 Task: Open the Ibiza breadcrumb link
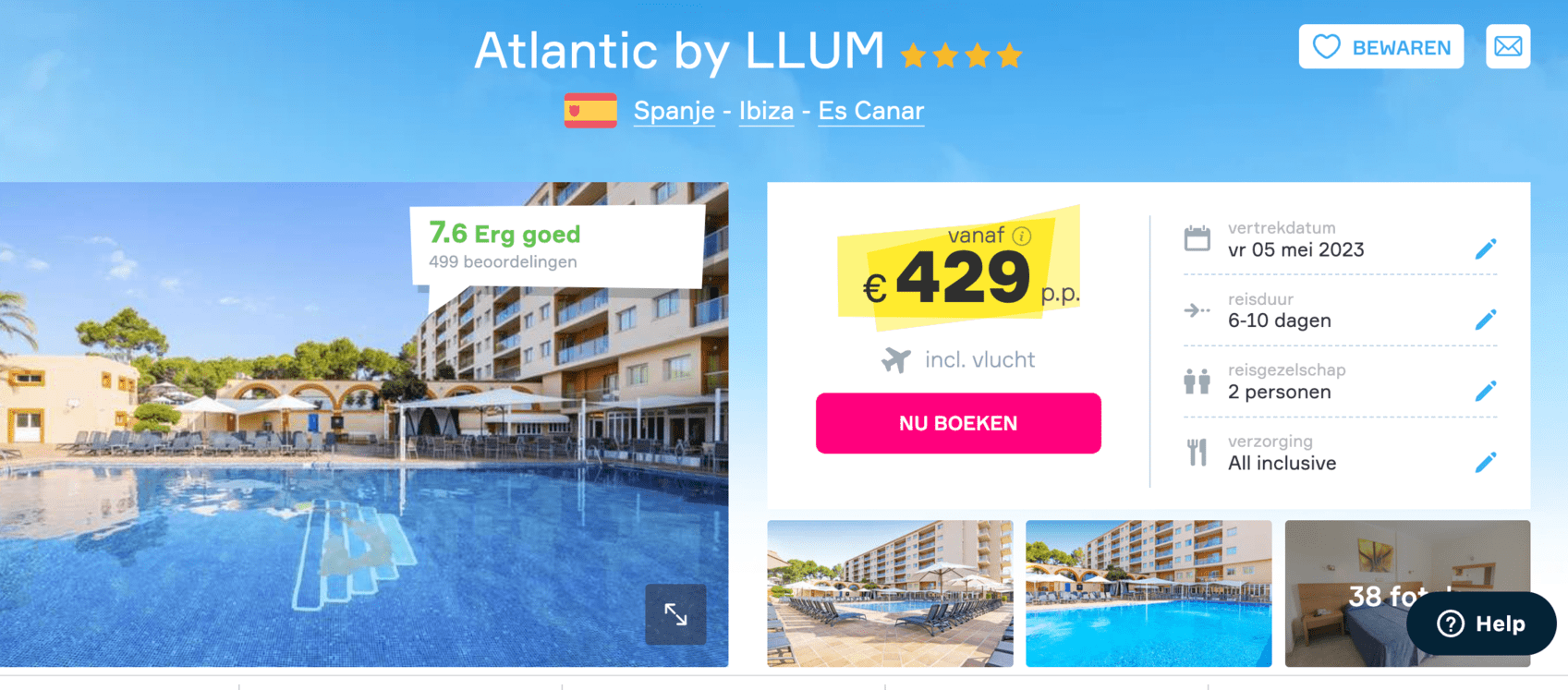[x=766, y=111]
